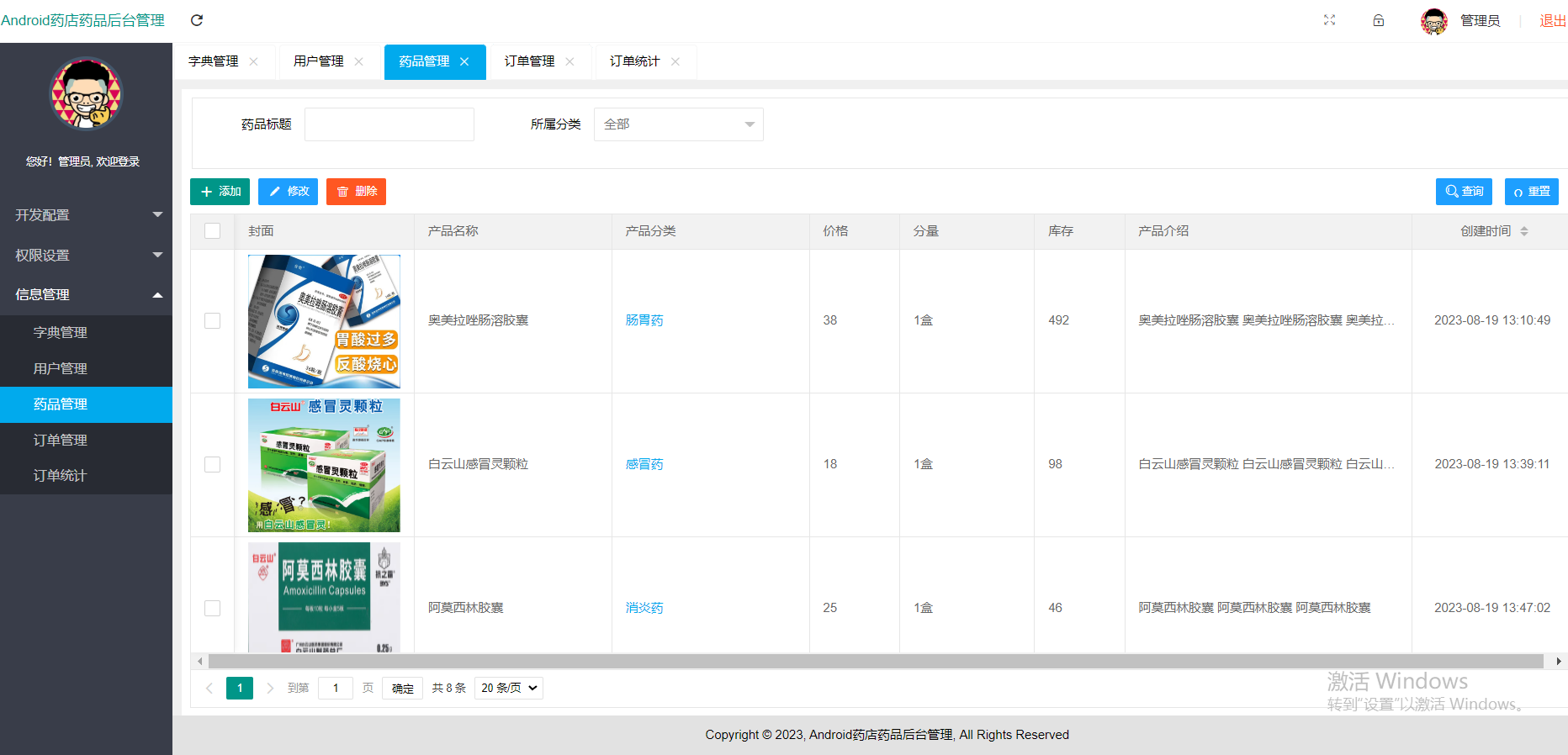Open 管理员 user menu in header
This screenshot has width=1568, height=755.
click(1480, 21)
